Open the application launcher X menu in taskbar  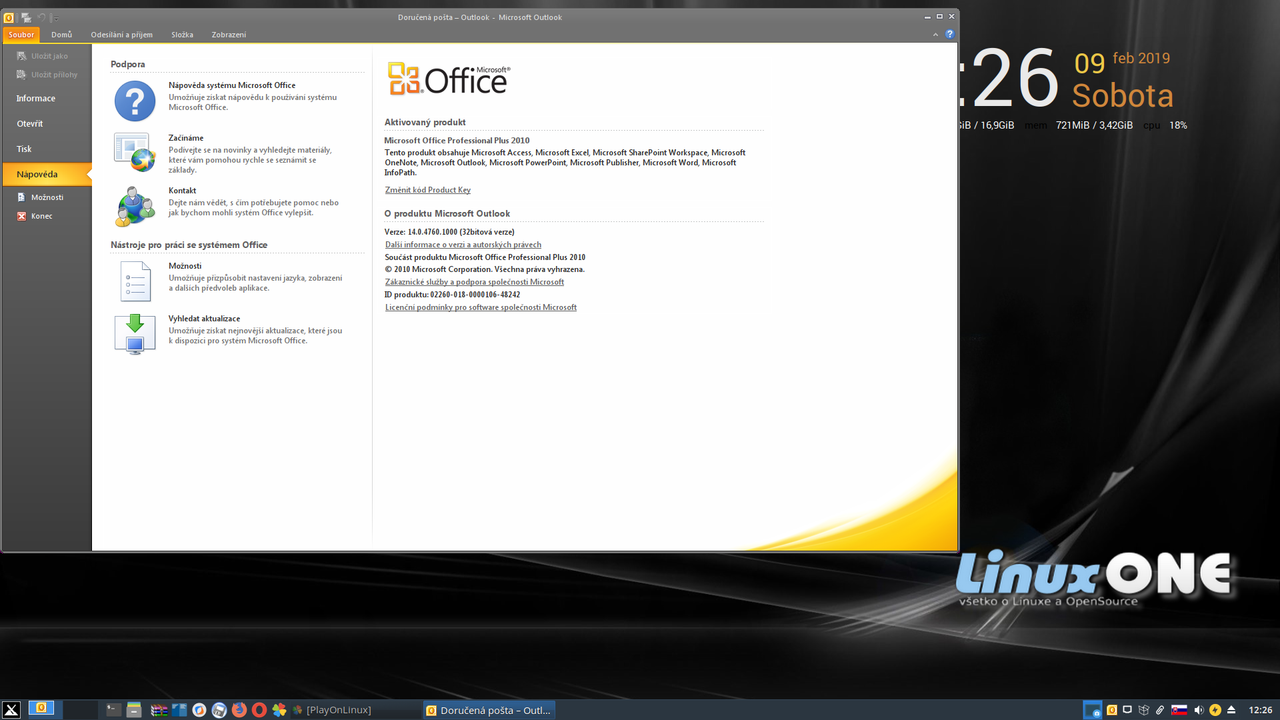[x=11, y=710]
